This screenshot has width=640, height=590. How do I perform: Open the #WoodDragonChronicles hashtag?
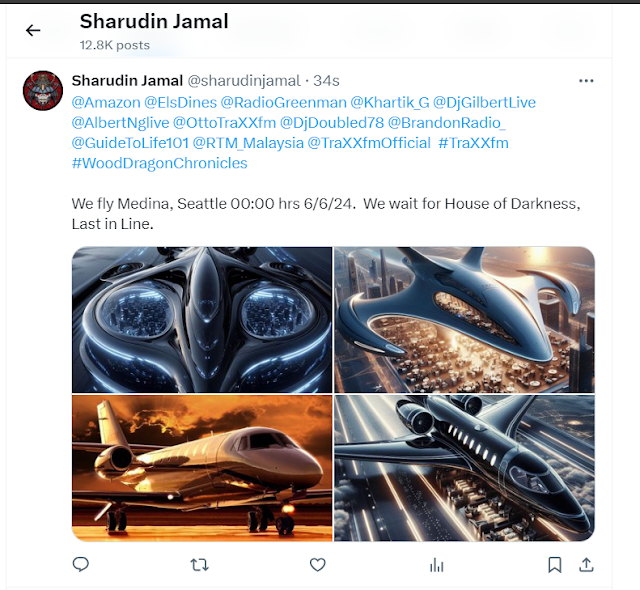point(160,163)
